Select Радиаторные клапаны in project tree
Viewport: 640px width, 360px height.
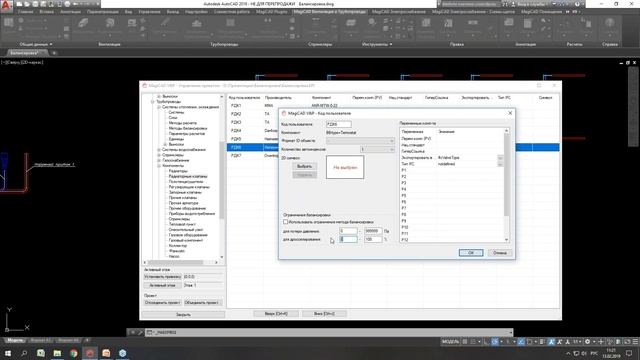tap(188, 176)
